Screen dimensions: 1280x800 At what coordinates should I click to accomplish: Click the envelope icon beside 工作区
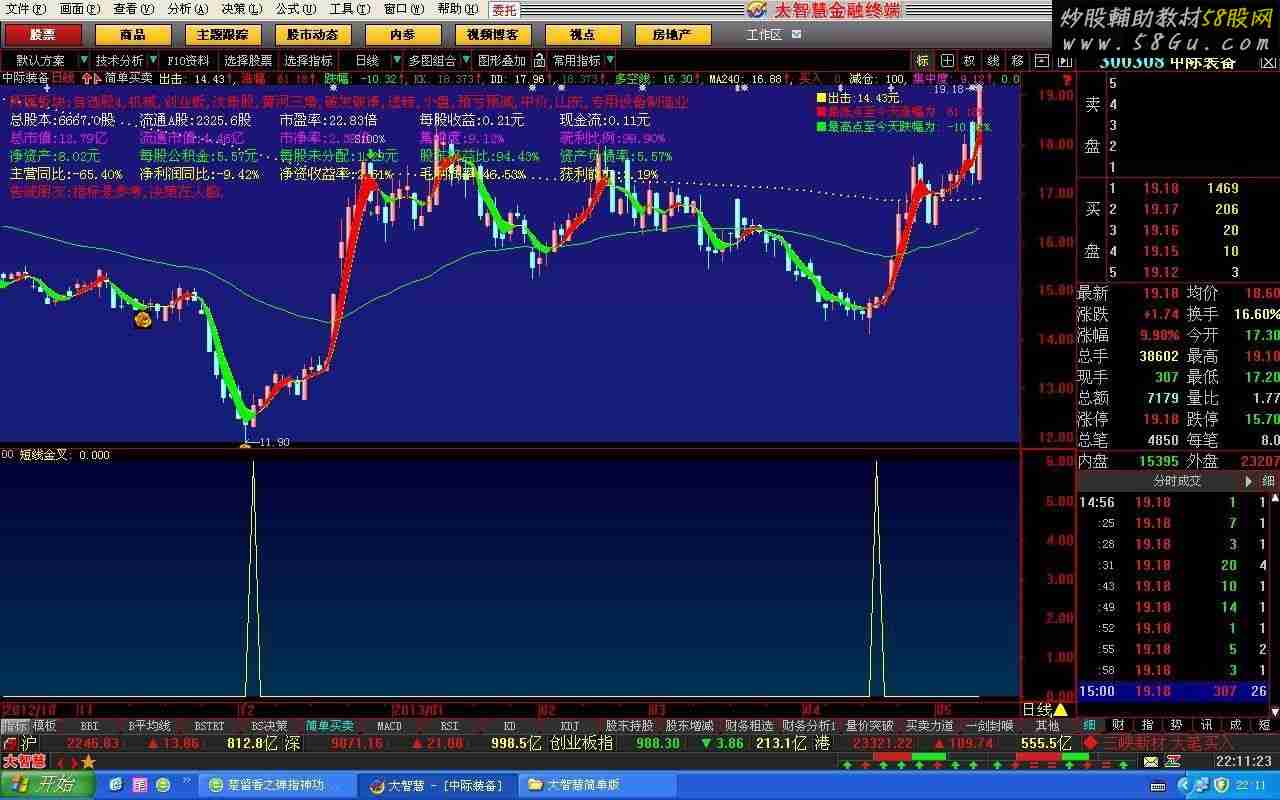click(x=796, y=35)
